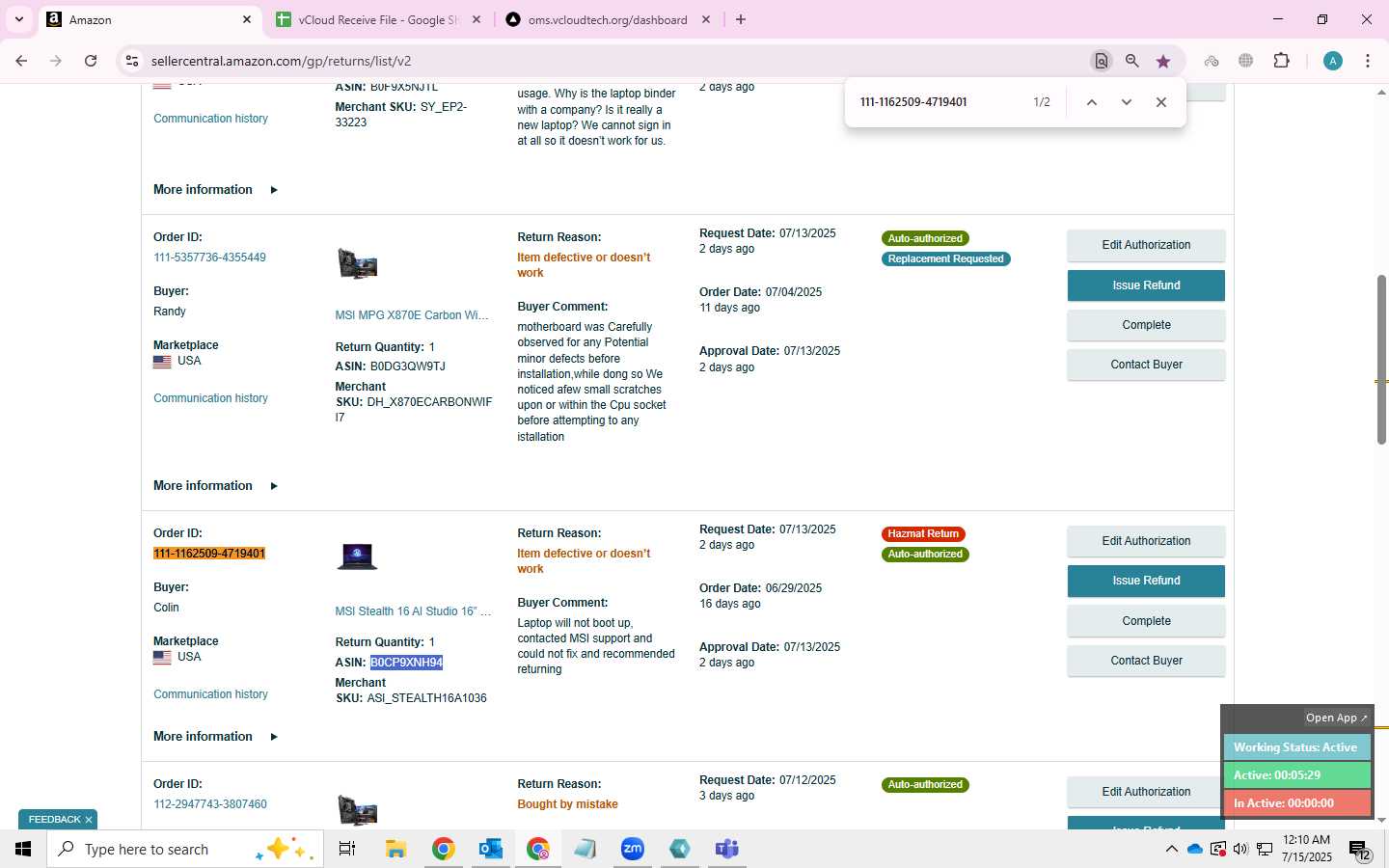Viewport: 1389px width, 868px height.
Task: Open MSI MPG X870E Carbon product link
Action: tap(412, 315)
